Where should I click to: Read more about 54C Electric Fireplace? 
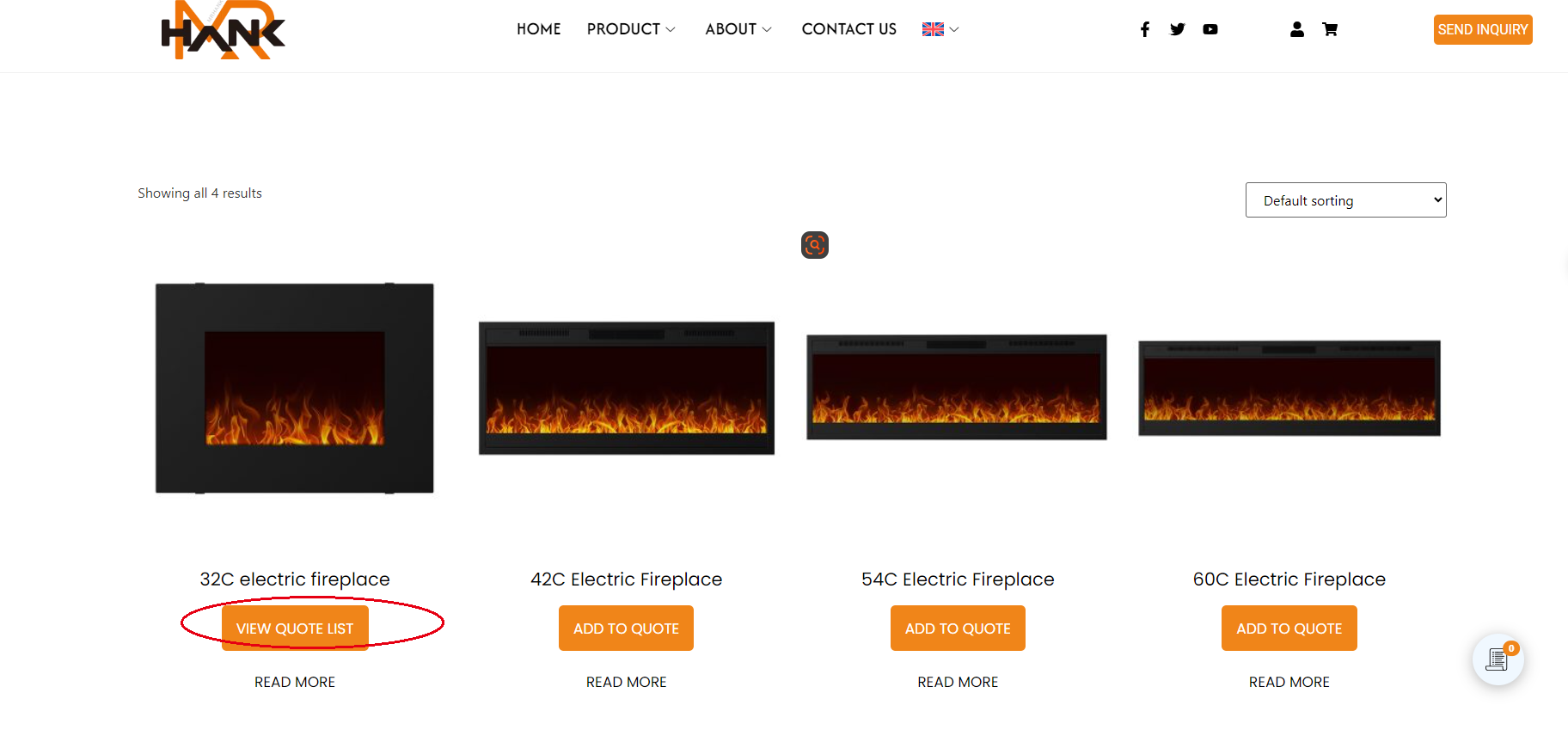coord(958,682)
